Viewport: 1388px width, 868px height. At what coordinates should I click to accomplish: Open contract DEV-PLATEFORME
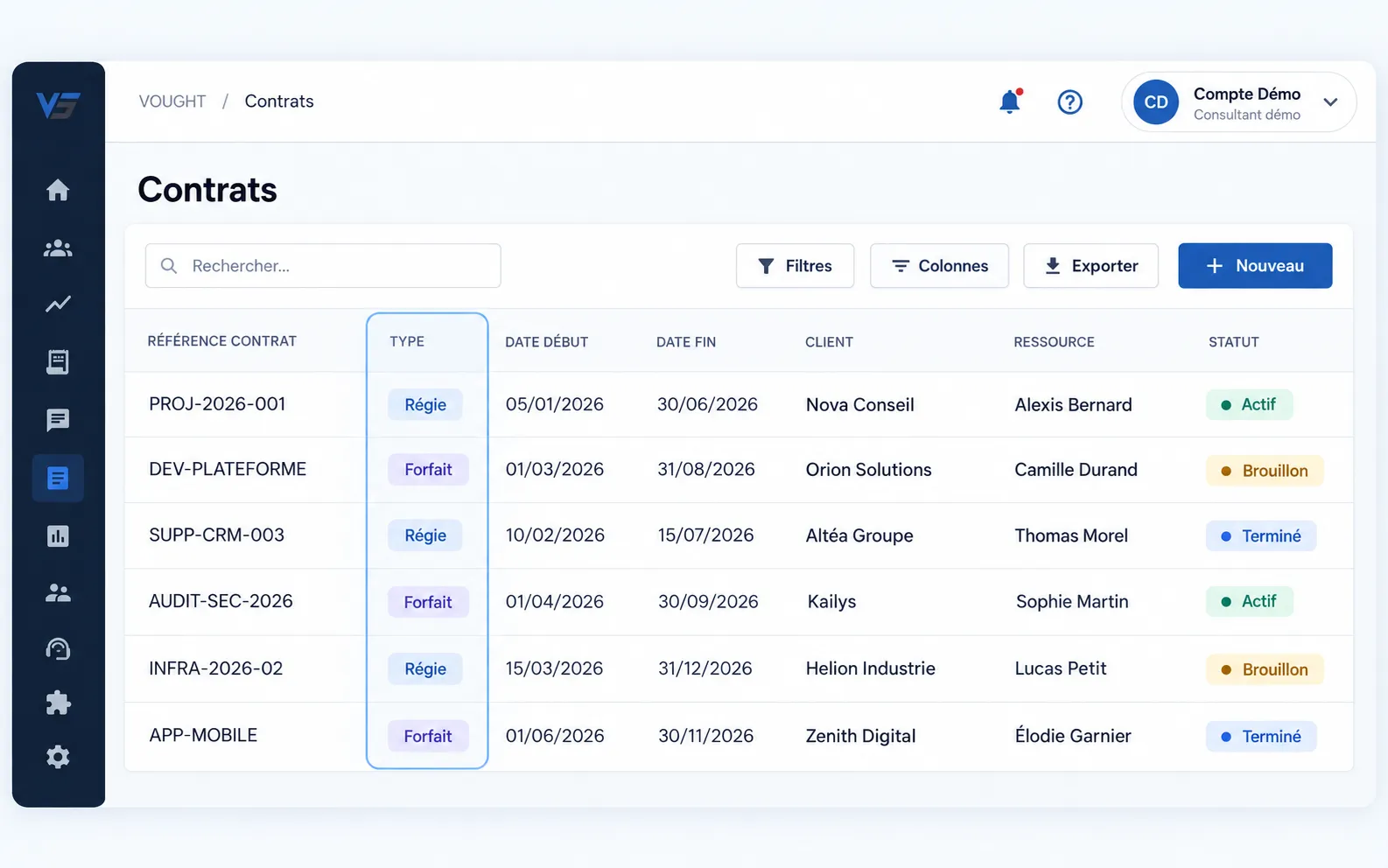click(x=228, y=469)
